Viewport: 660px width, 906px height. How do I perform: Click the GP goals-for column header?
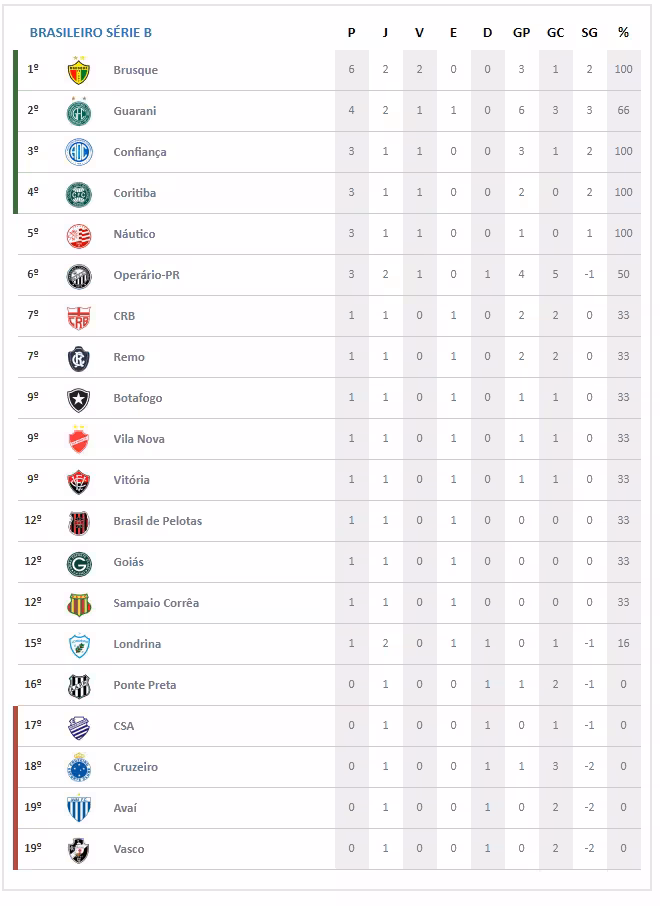tap(522, 33)
